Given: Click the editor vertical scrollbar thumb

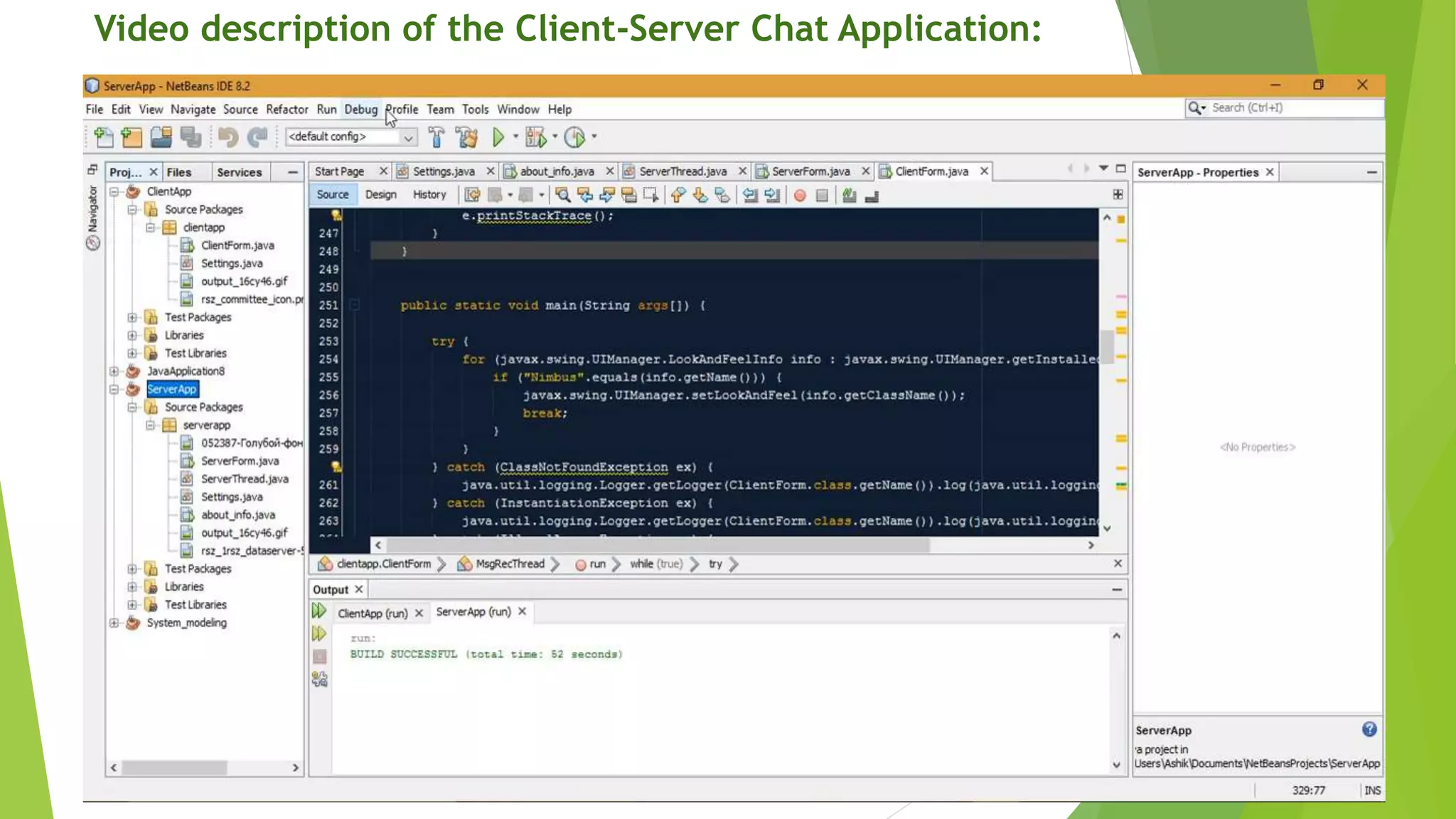Looking at the screenshot, I should [1107, 347].
